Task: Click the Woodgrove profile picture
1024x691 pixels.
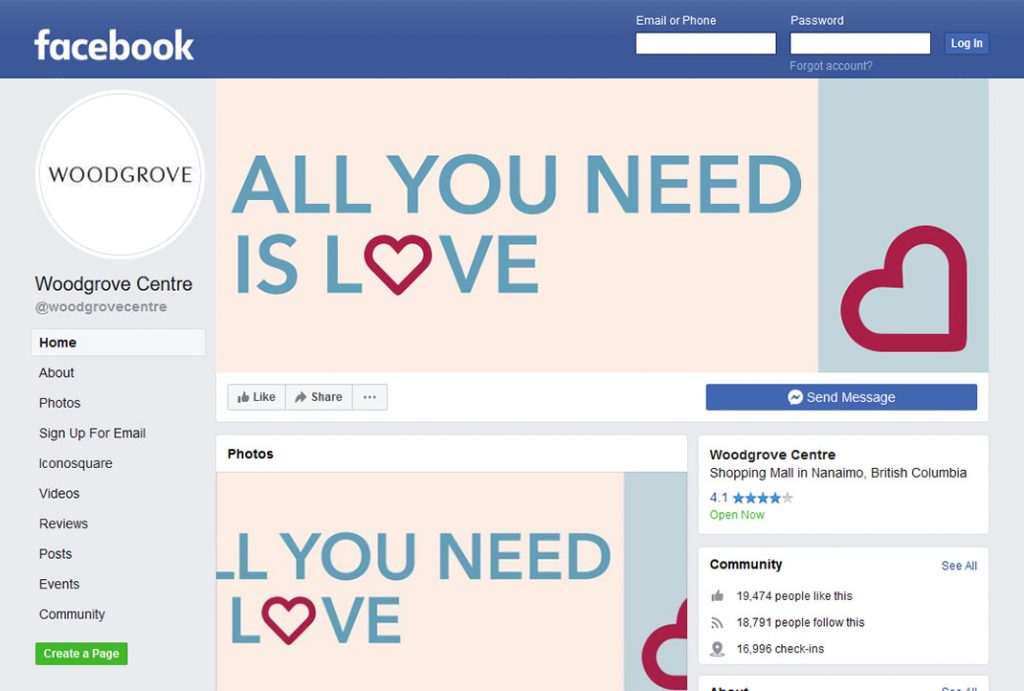Action: [x=120, y=174]
